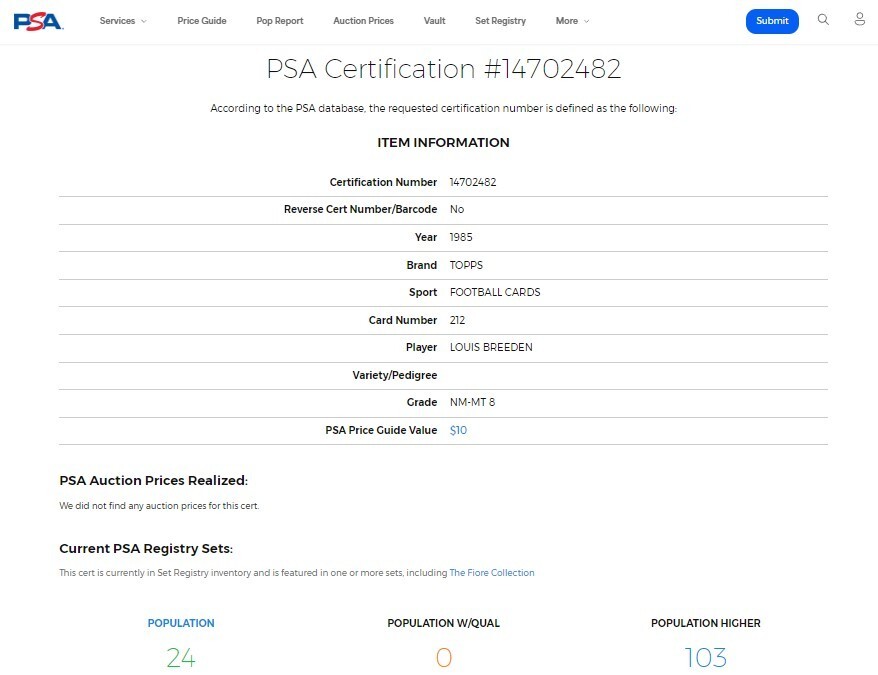Click the player name LOUIS BREEDEN
Image resolution: width=878 pixels, height=675 pixels.
[x=491, y=347]
